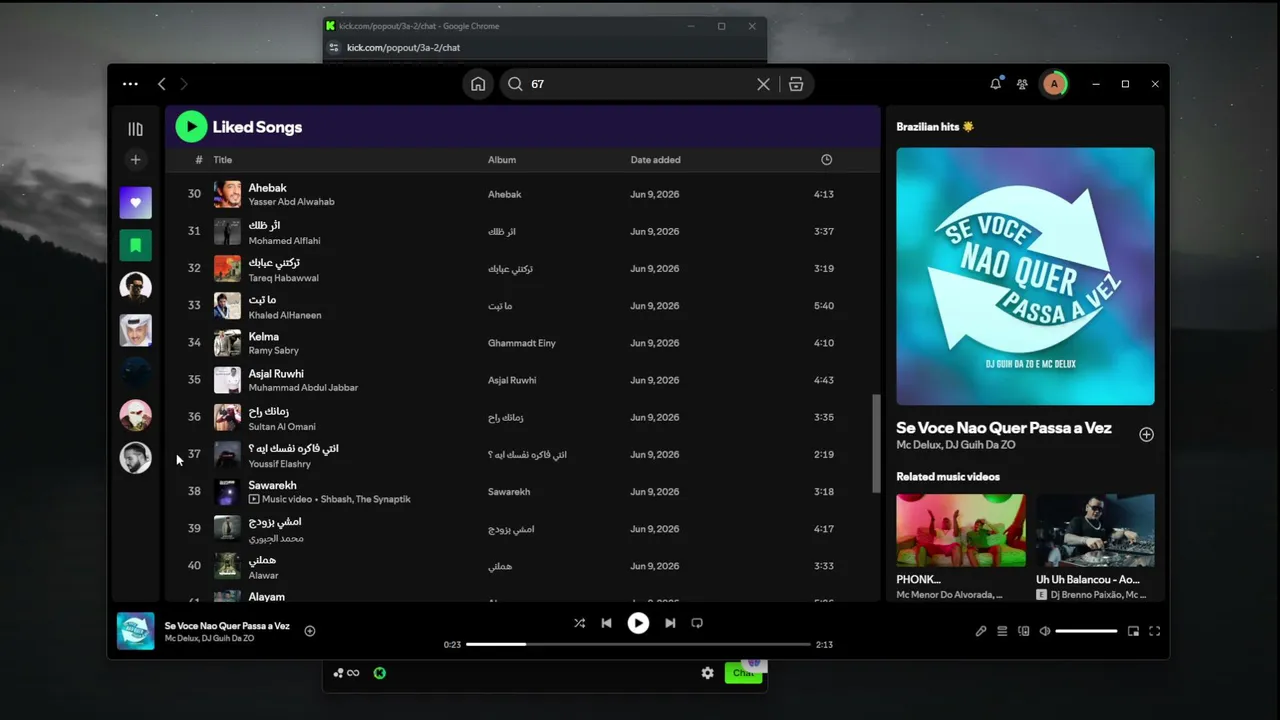The width and height of the screenshot is (1280, 720).
Task: Open Liked Songs heart tile in the sidebar
Action: (136, 203)
